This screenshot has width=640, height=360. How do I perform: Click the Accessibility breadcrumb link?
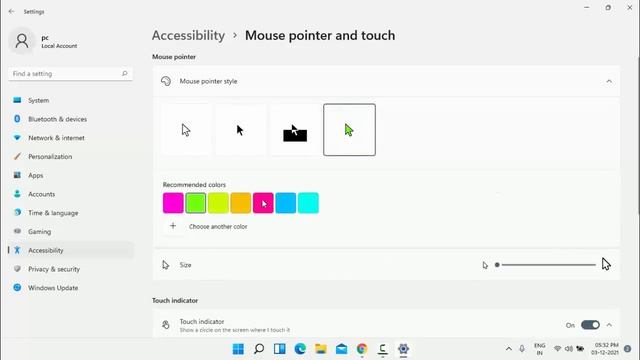[x=188, y=36]
